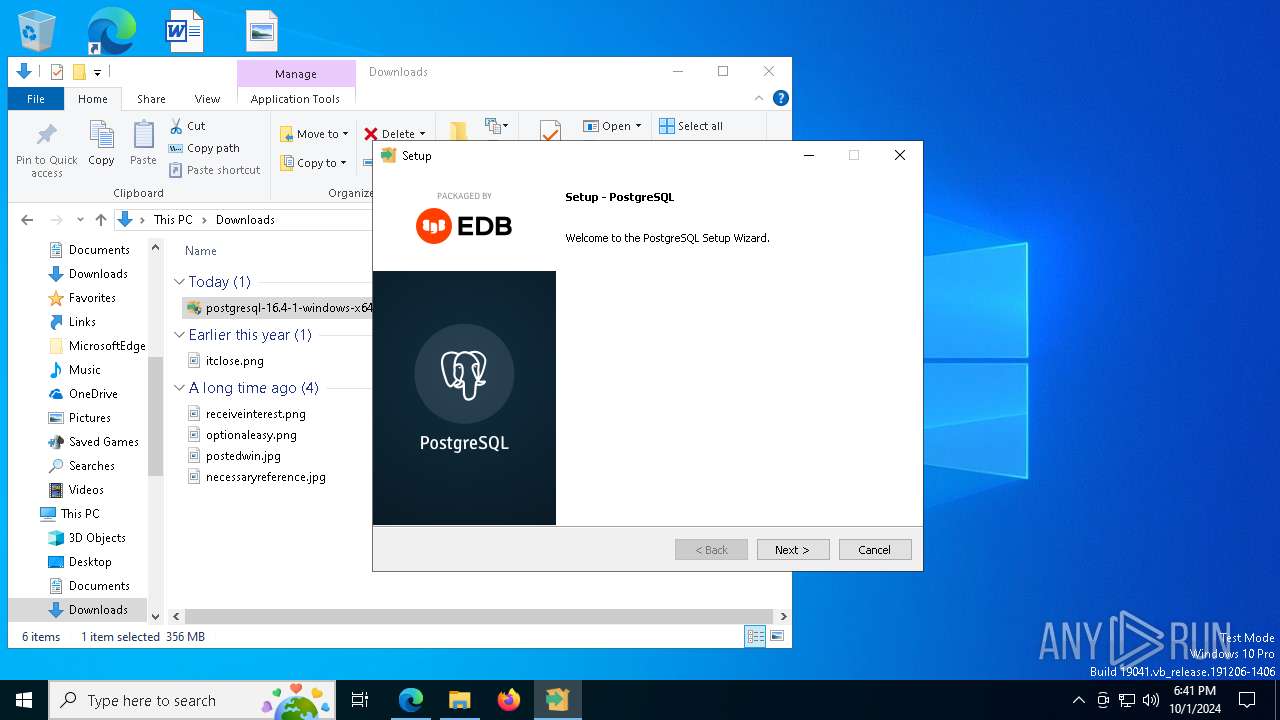This screenshot has height=720, width=1280.
Task: Switch to the View tab
Action: click(207, 99)
